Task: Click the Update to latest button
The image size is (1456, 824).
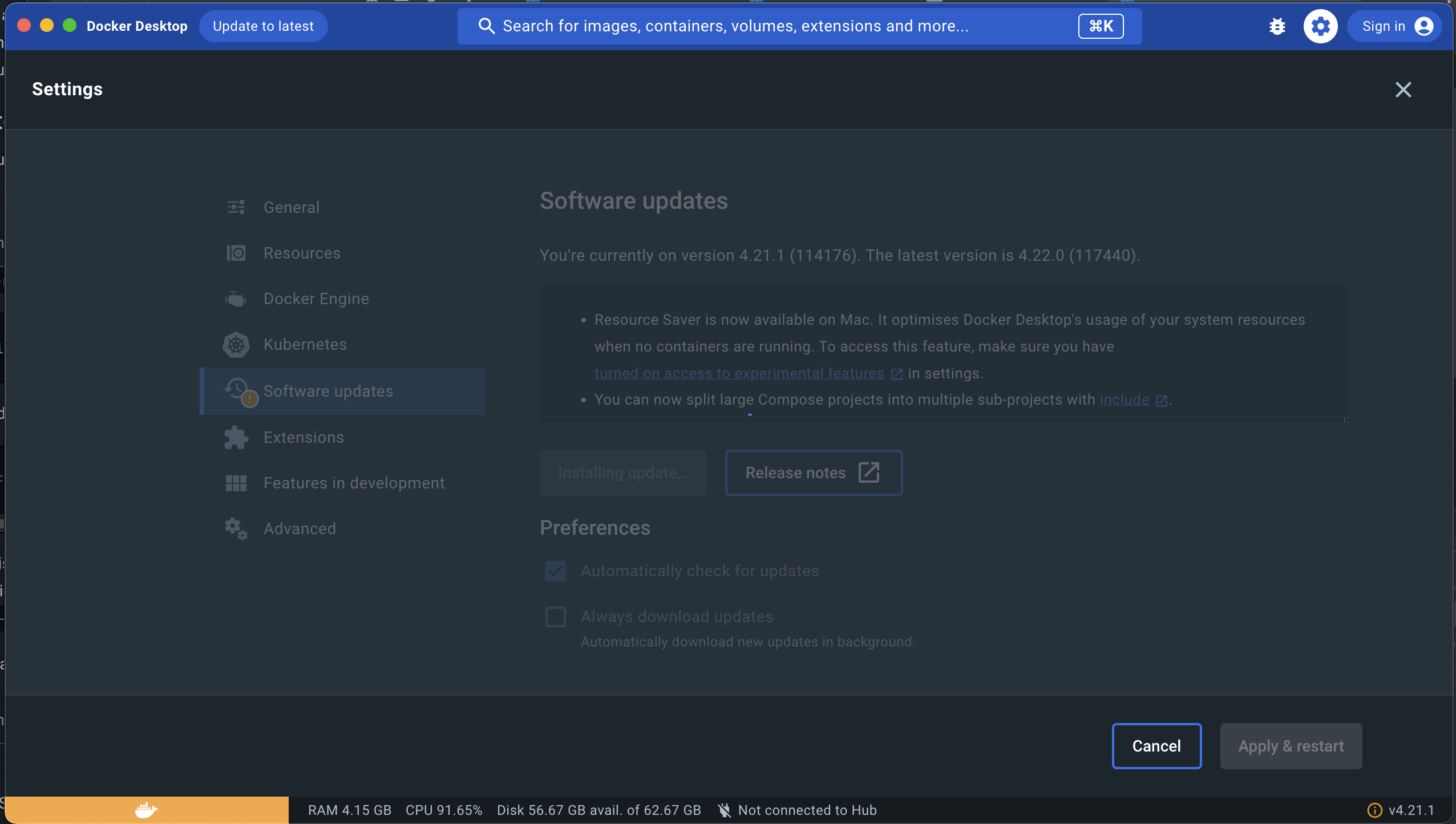Action: 263,26
